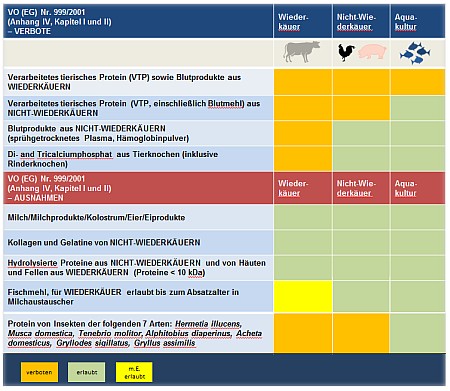Click the 'VO (EG) Nr. 999/2001 – VERBOTE' heading
Image resolution: width=450 pixels, height=391 pixels.
point(60,22)
